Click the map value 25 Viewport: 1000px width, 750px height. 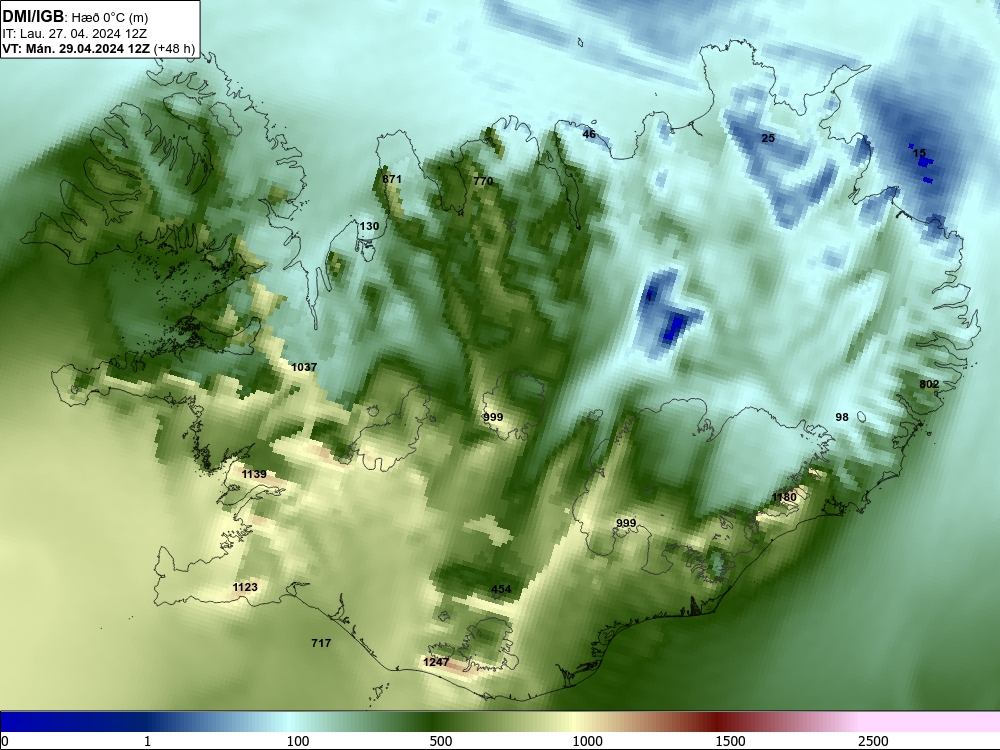(768, 138)
